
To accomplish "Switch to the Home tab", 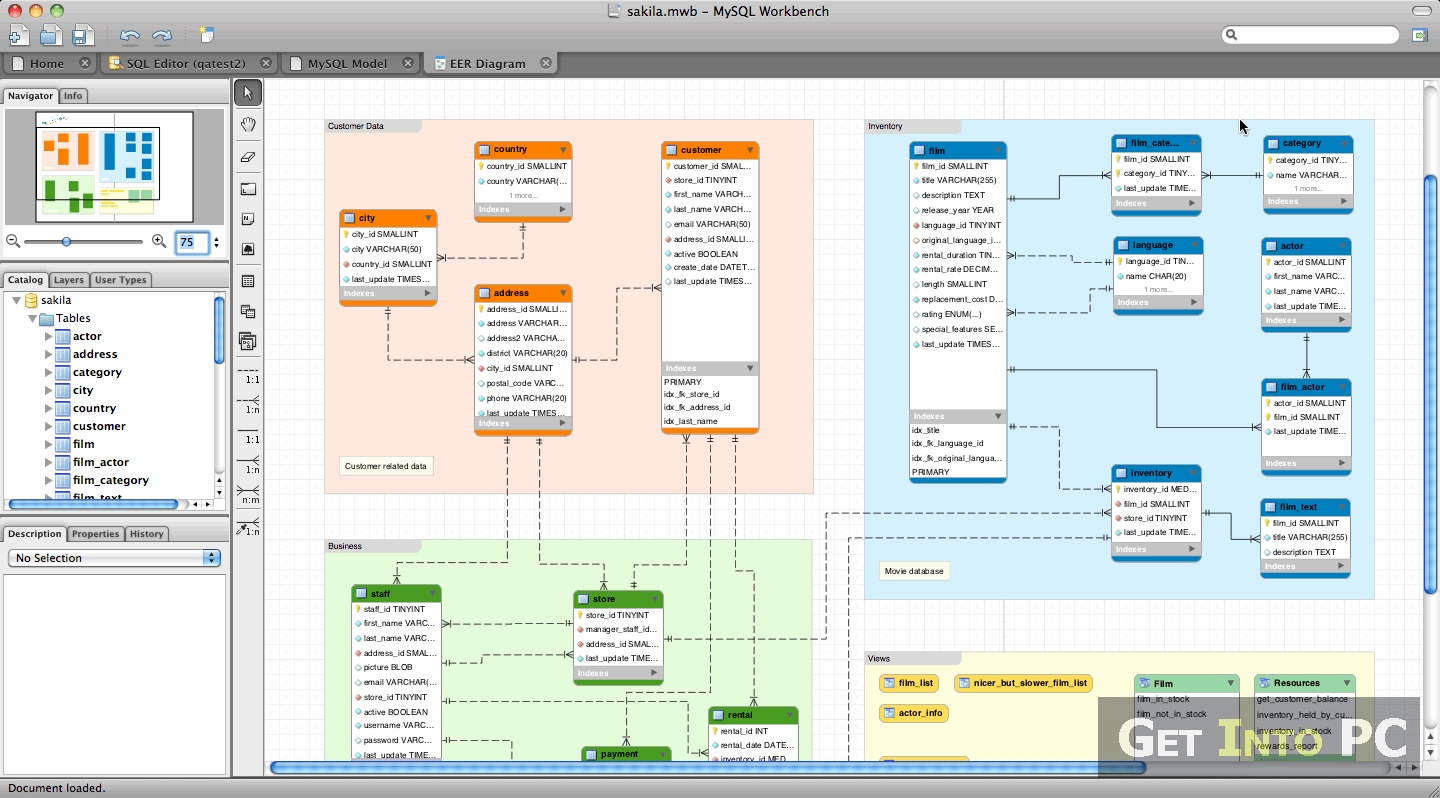I will [47, 63].
